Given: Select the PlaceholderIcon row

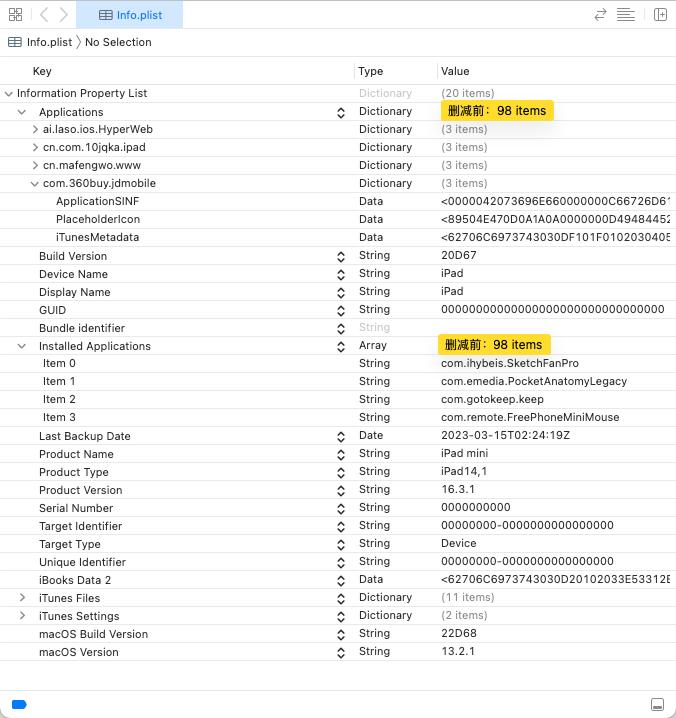Looking at the screenshot, I should coord(338,219).
